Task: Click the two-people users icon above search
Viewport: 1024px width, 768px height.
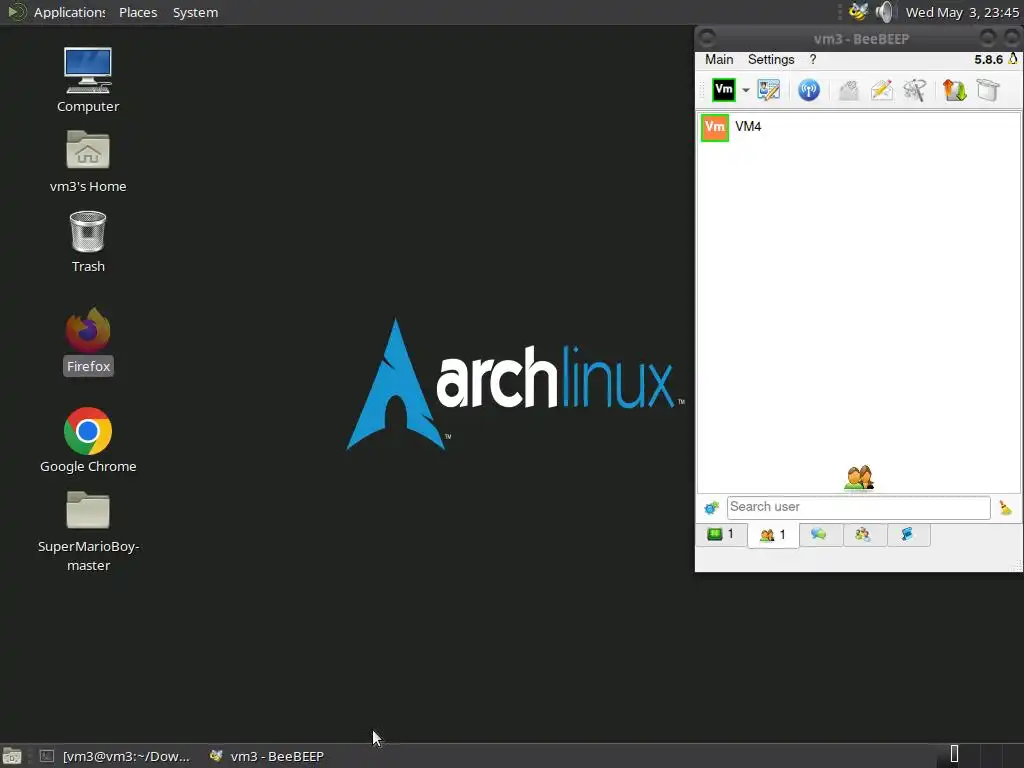Action: click(x=859, y=477)
